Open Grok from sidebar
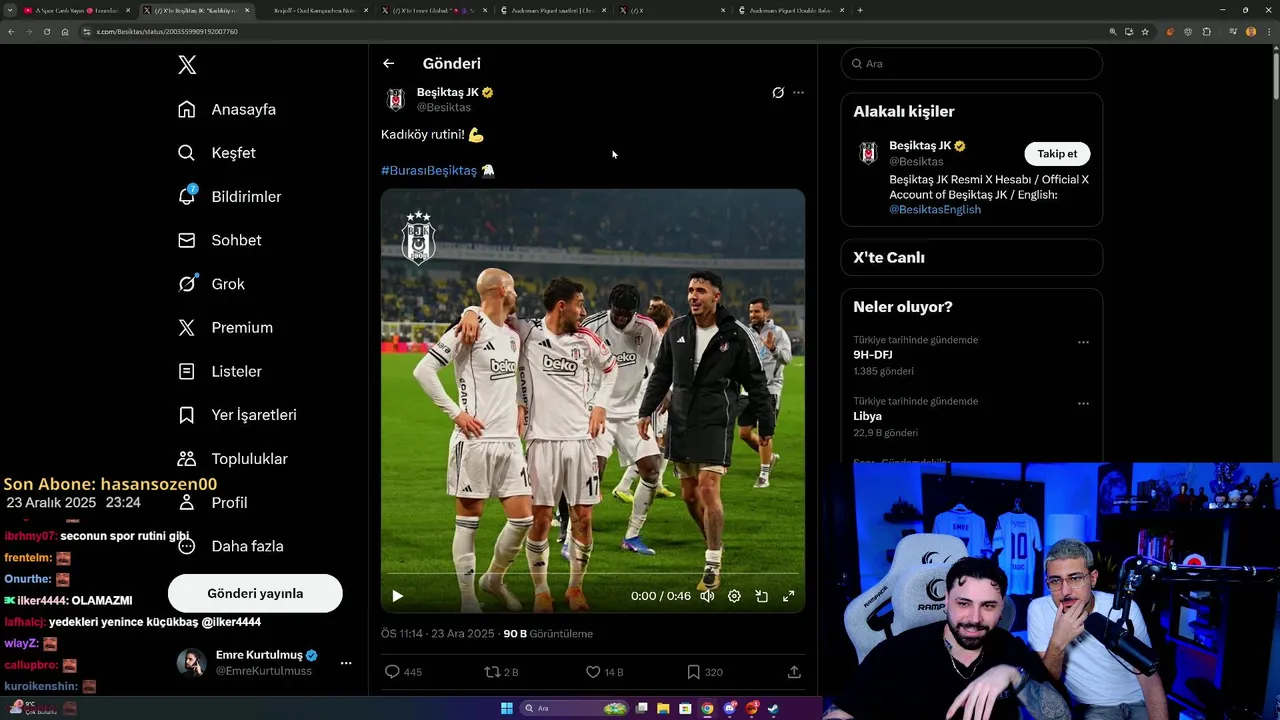The width and height of the screenshot is (1280, 720). [x=210, y=284]
